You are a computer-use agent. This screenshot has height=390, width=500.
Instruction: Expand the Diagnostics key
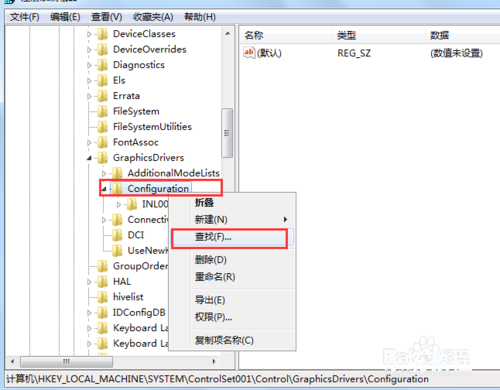click(89, 65)
